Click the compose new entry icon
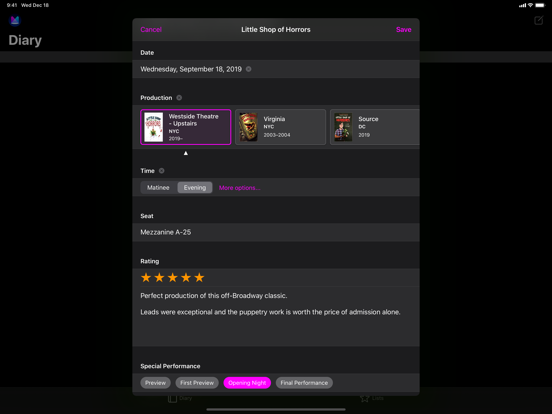 538,20
